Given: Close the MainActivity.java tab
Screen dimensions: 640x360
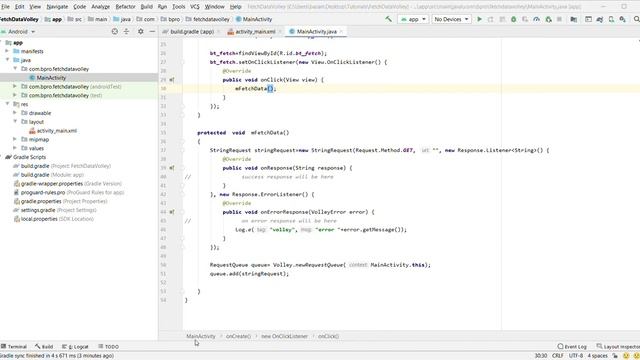Looking at the screenshot, I should tap(341, 31).
